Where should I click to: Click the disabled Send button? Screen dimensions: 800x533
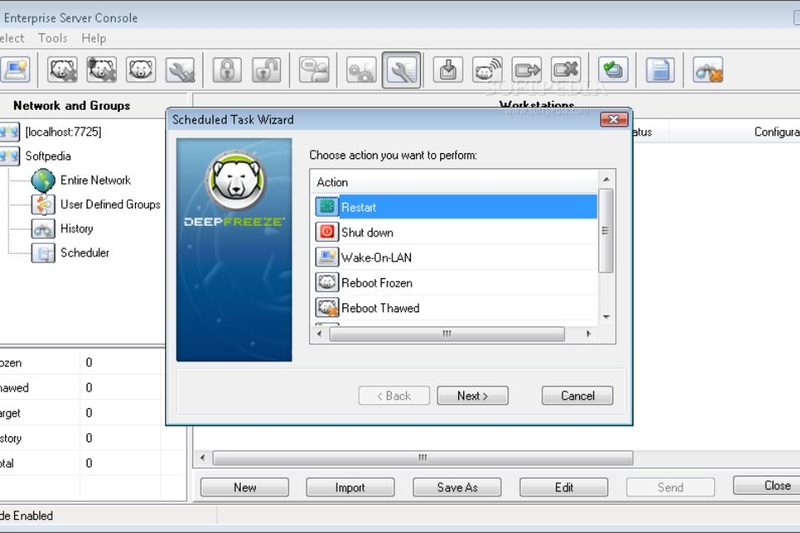[670, 487]
